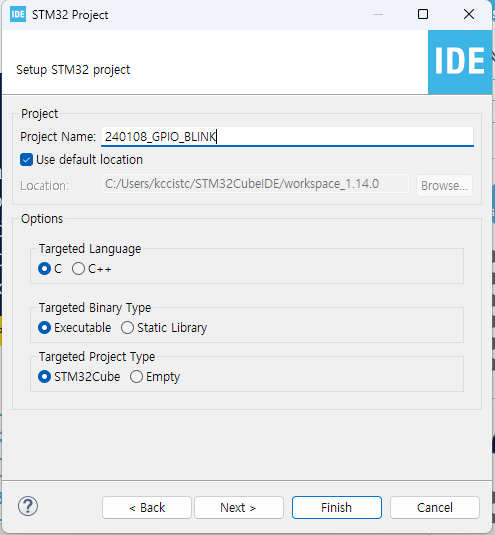Click the Project Name label
Screen dimensions: 495x535
click(58, 137)
